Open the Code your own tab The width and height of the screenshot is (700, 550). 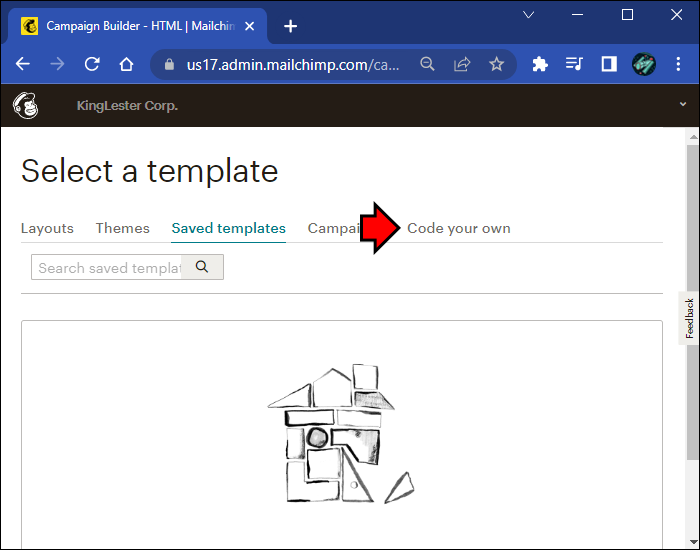(x=459, y=229)
